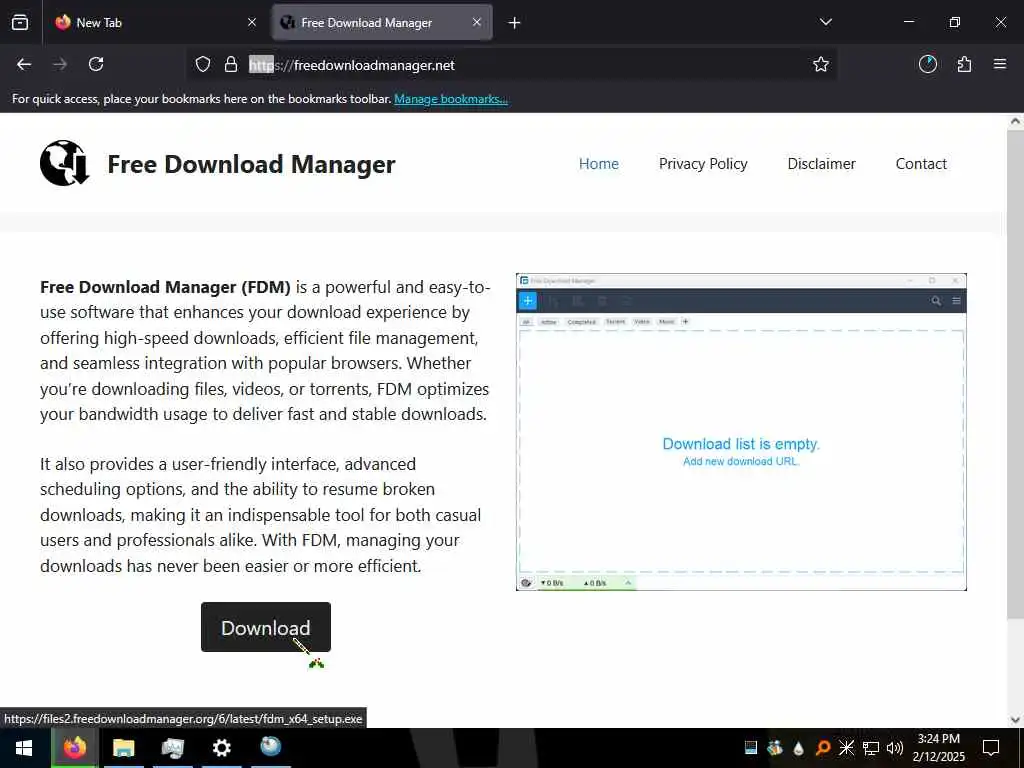Open the Firefox hamburger application menu
The height and width of the screenshot is (768, 1024).
click(1000, 64)
